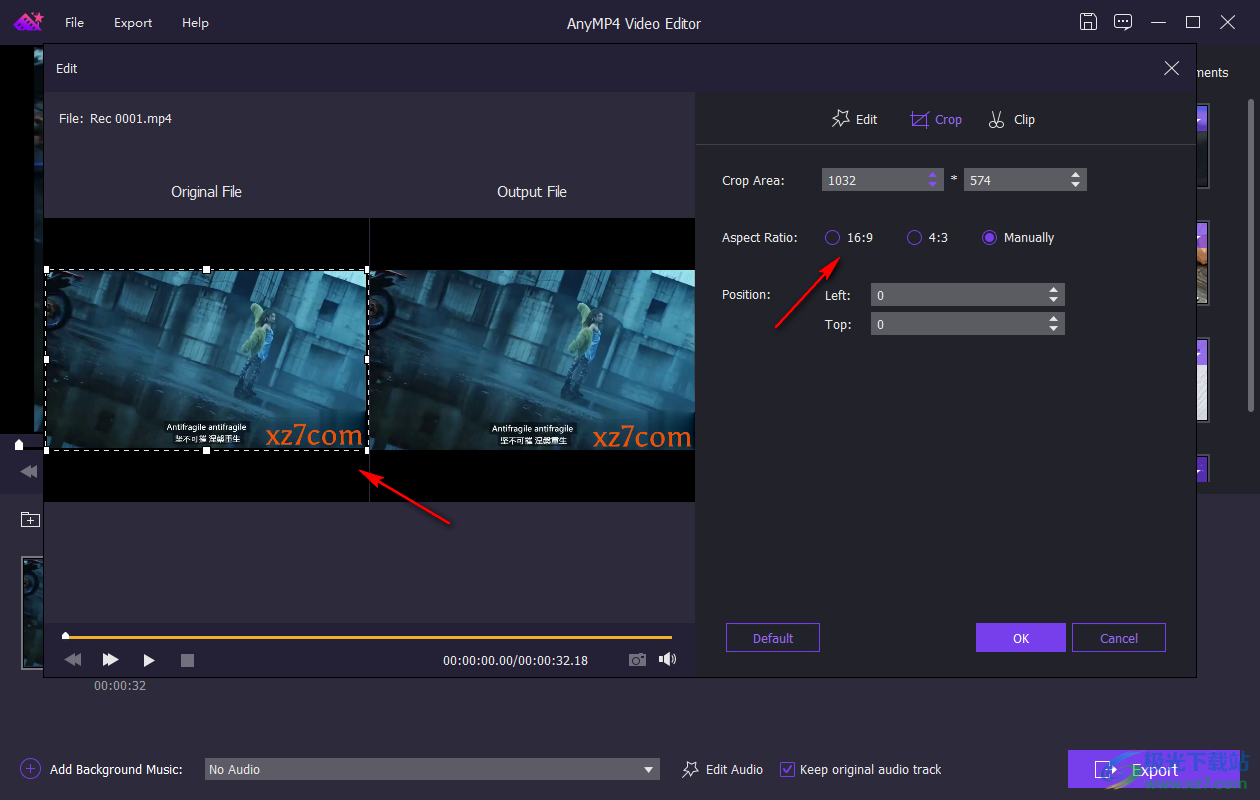Click Edit Audio button
Screen dimensions: 1260x800
[x=722, y=769]
